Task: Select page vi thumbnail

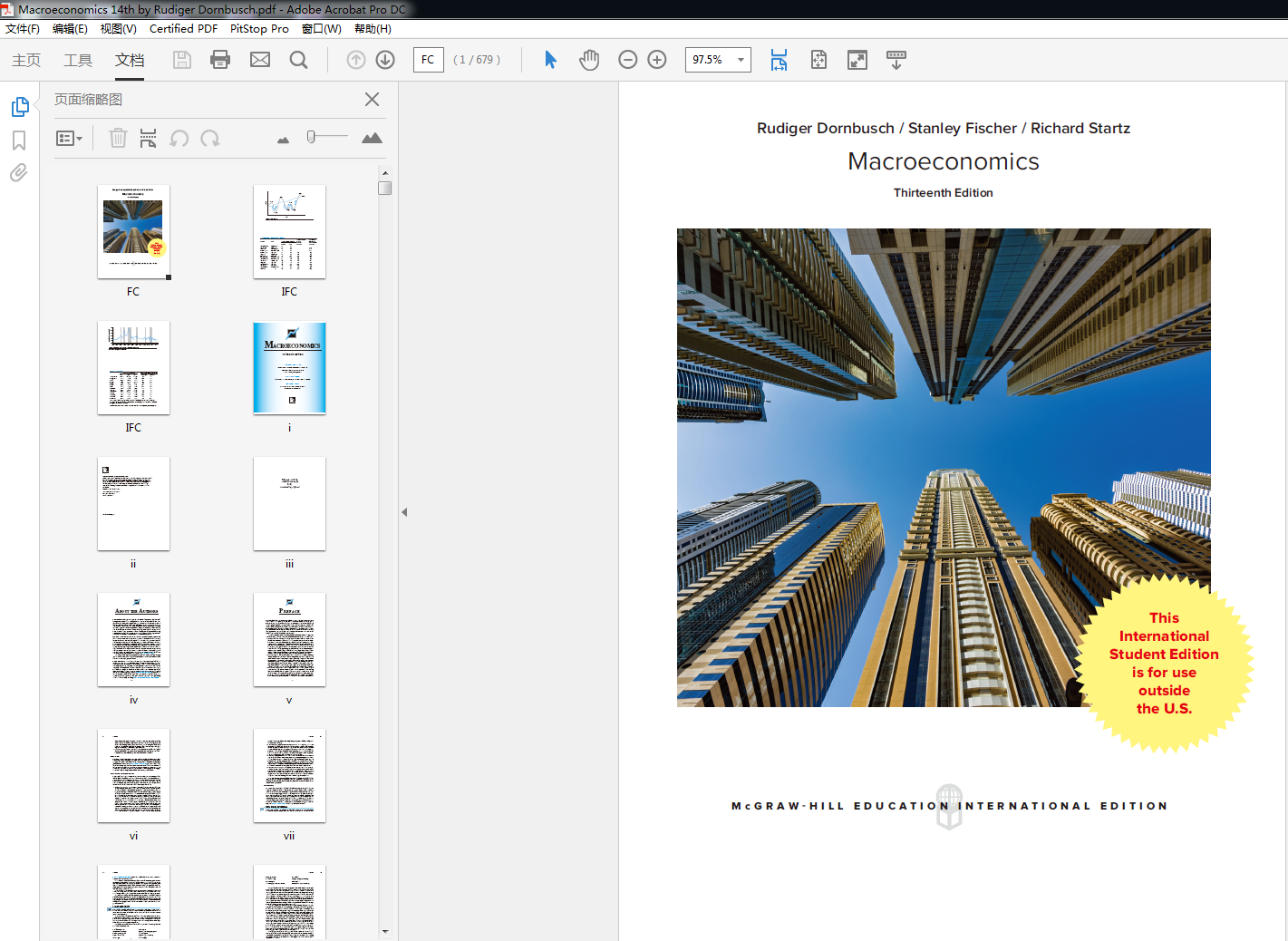Action: click(133, 775)
